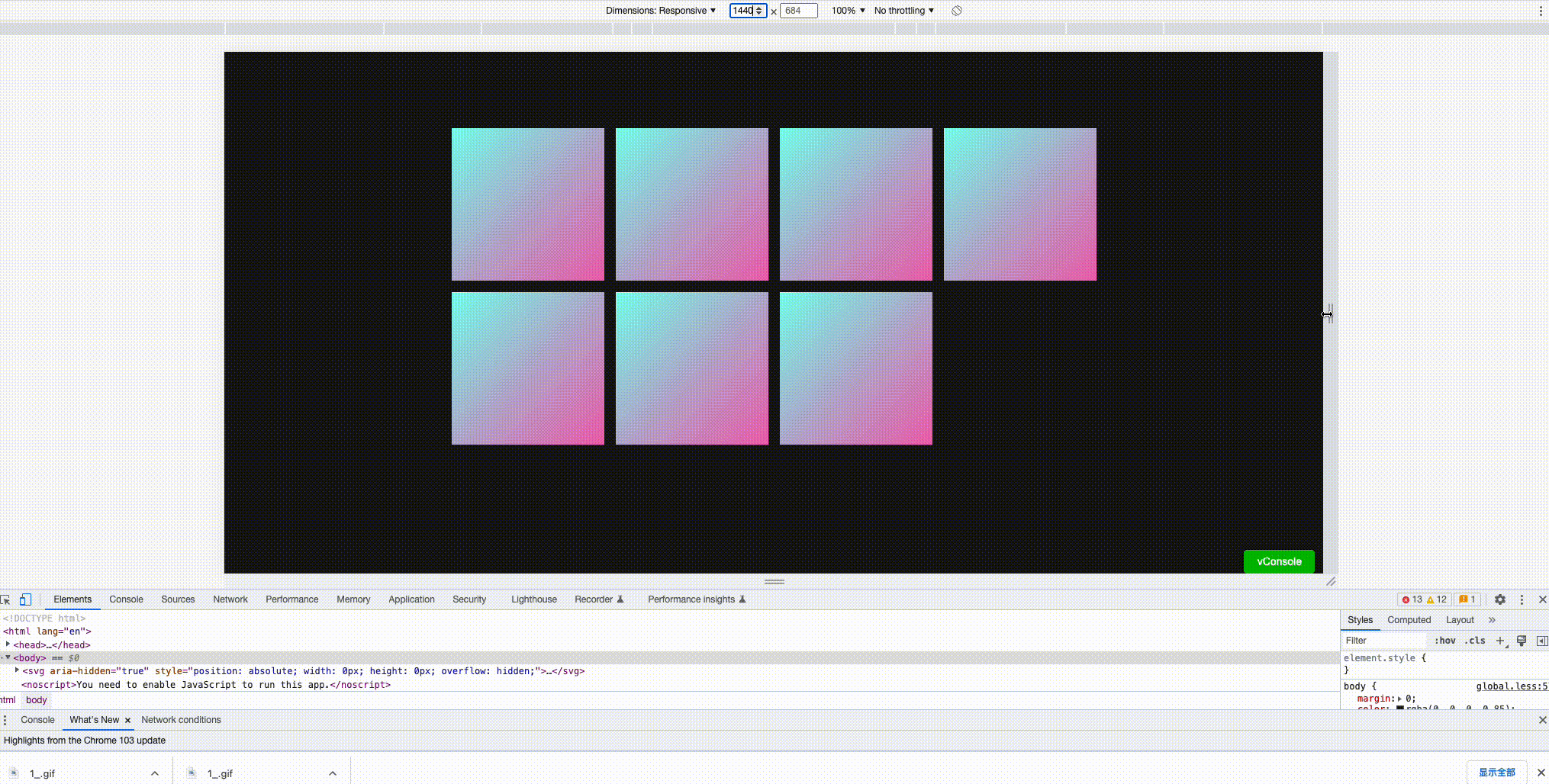Image resolution: width=1549 pixels, height=784 pixels.
Task: Open the Application panel tab
Action: click(x=411, y=599)
